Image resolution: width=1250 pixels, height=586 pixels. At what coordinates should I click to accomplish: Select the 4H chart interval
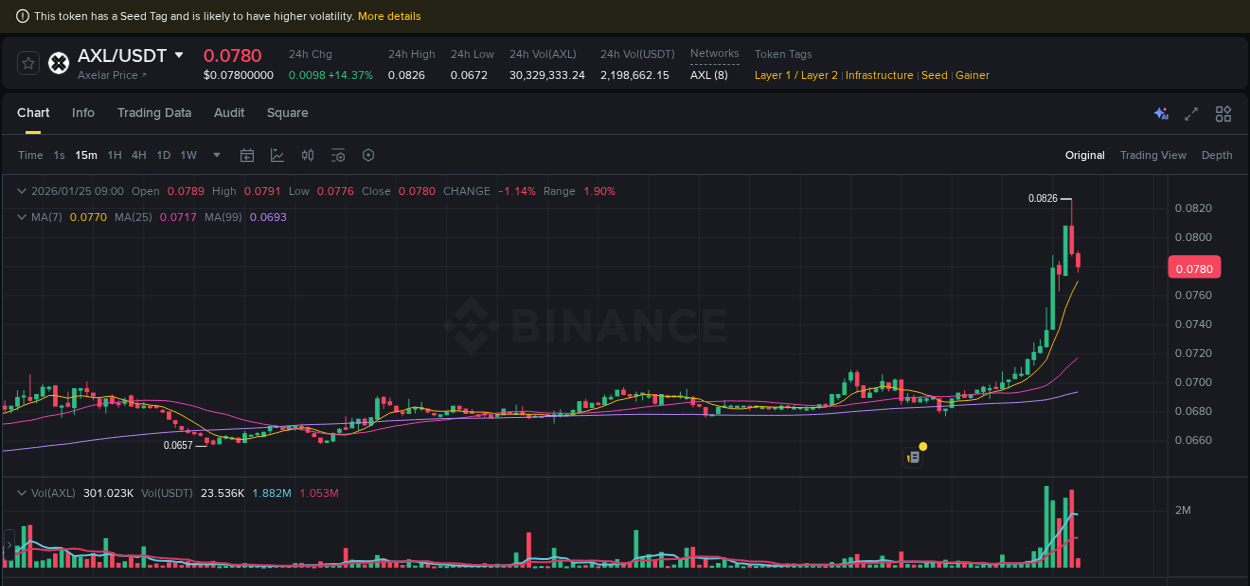pos(138,155)
